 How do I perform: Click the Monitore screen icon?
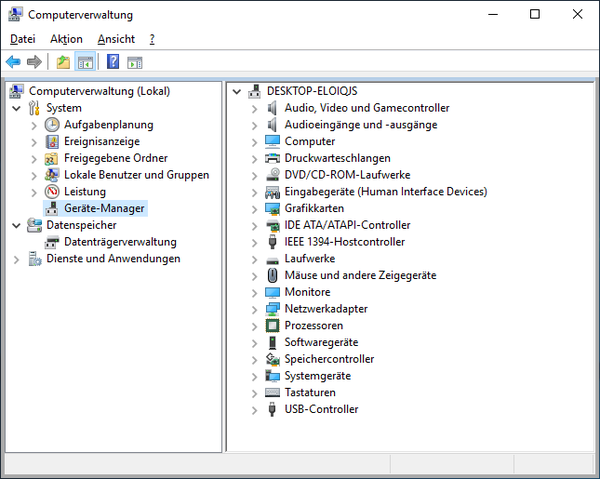pyautogui.click(x=272, y=292)
